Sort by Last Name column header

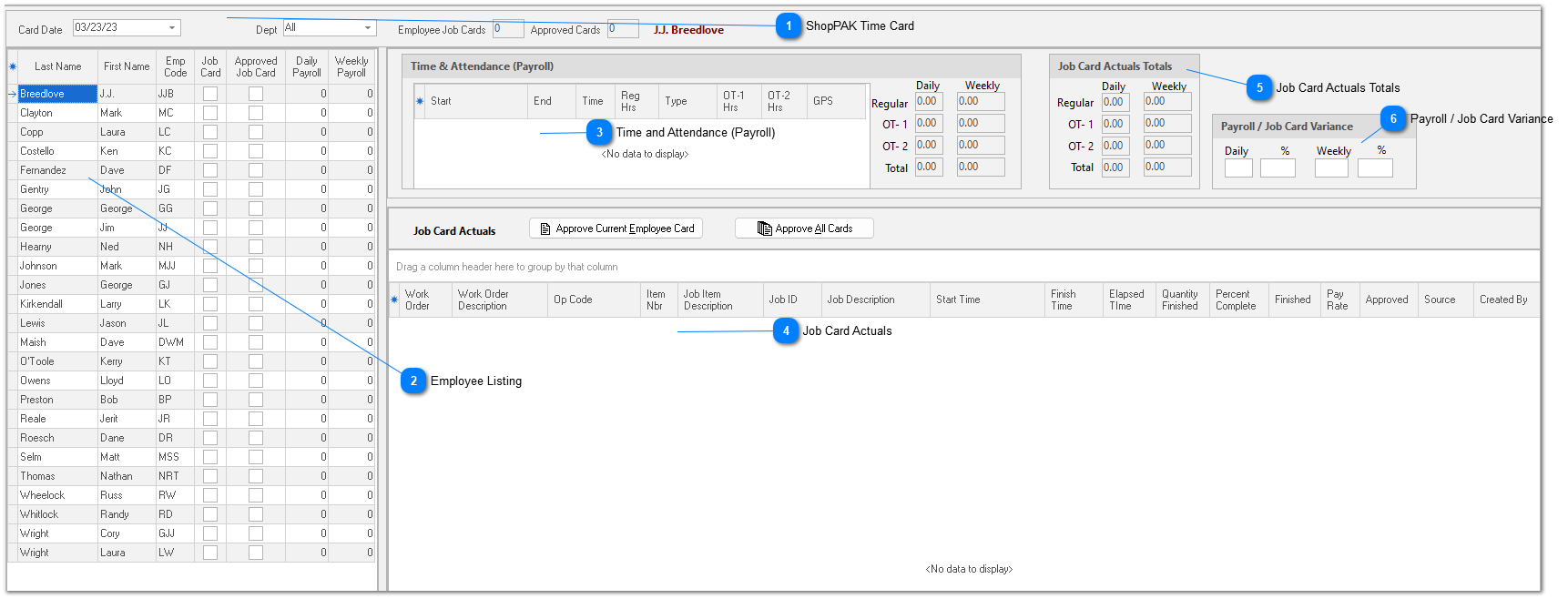point(57,66)
